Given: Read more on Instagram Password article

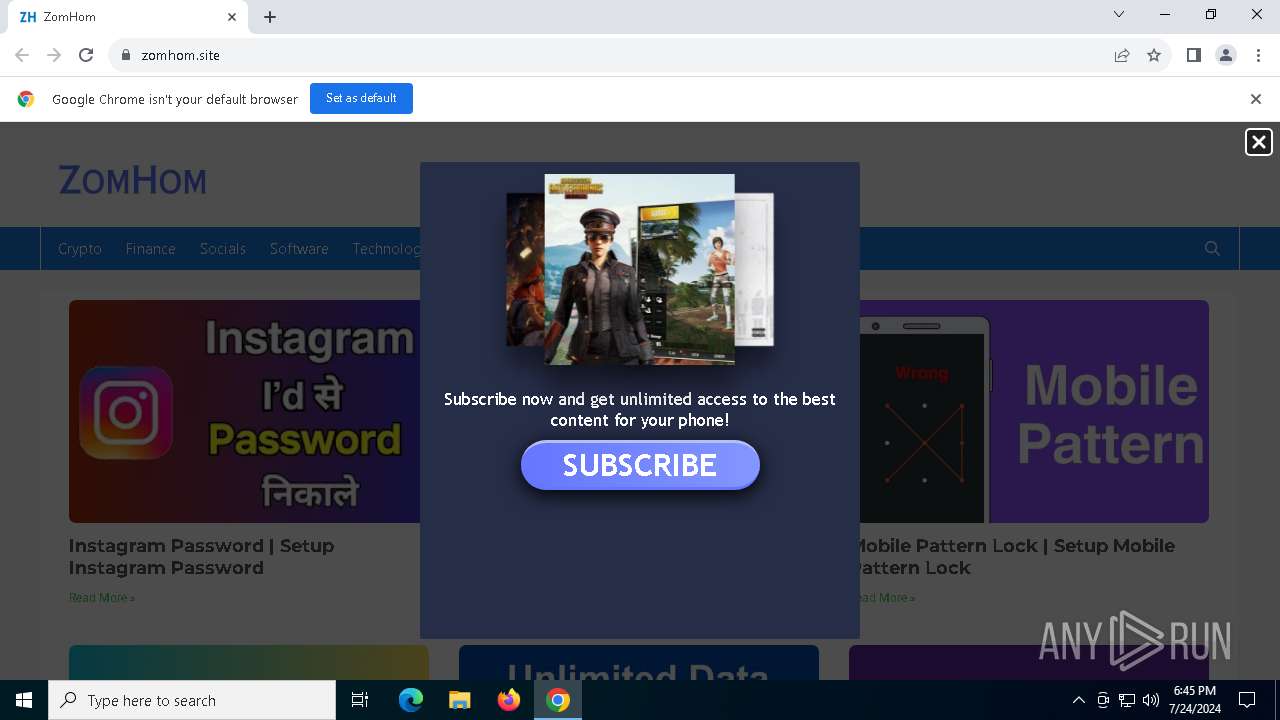Looking at the screenshot, I should pyautogui.click(x=102, y=598).
